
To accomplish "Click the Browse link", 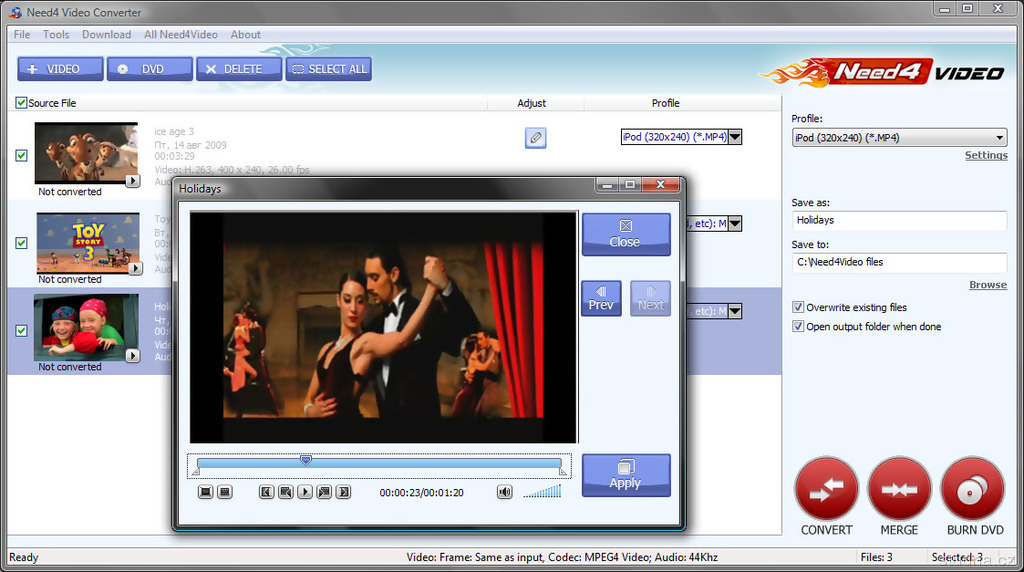I will pyautogui.click(x=987, y=285).
